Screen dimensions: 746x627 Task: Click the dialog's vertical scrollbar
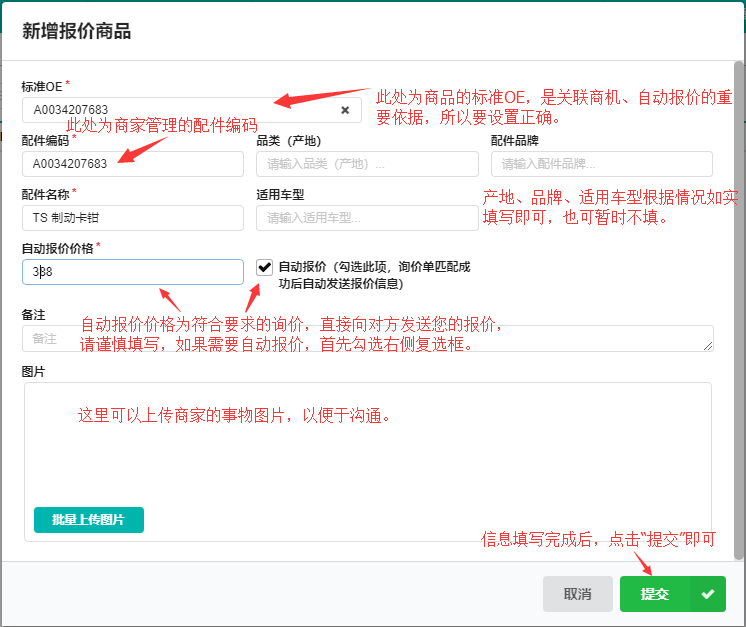[x=739, y=300]
